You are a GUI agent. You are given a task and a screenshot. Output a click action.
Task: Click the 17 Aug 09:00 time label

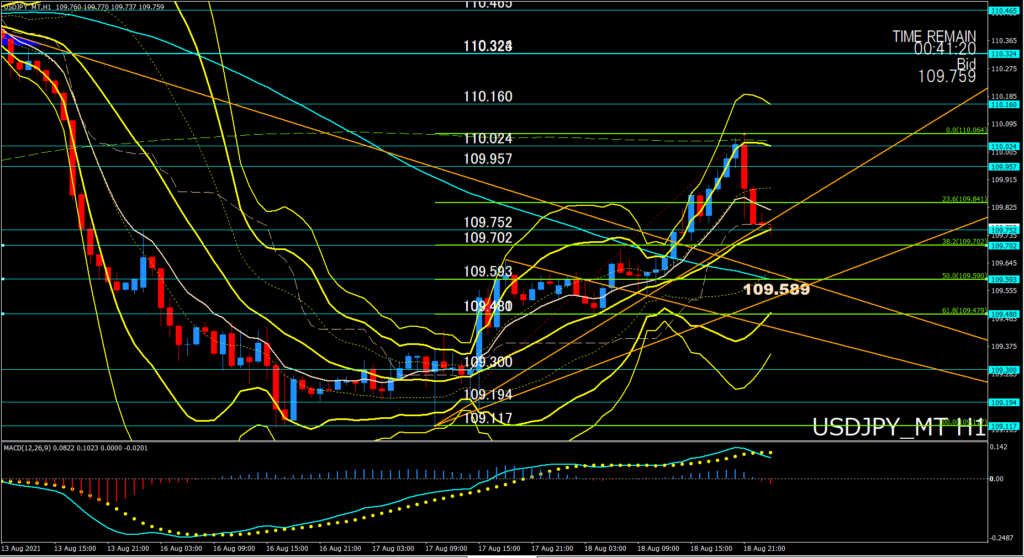pos(446,549)
